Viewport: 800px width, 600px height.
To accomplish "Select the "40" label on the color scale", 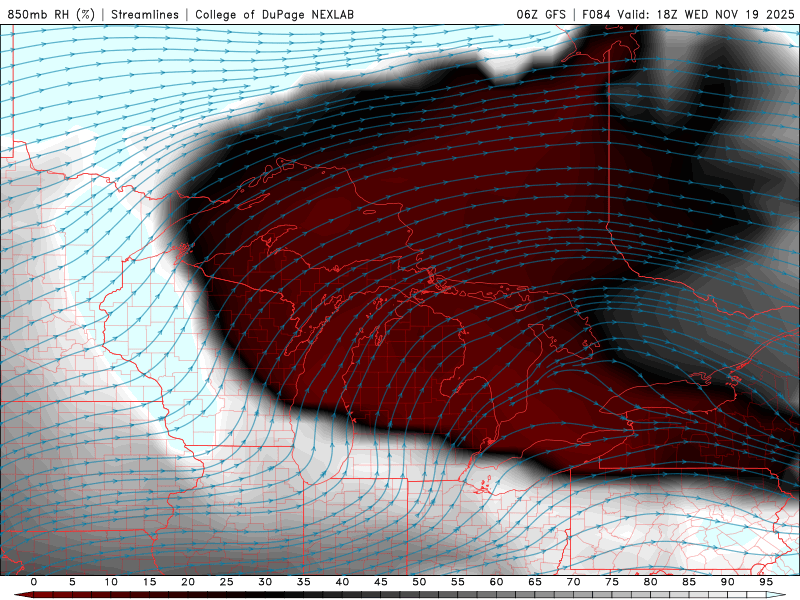I will 342,582.
